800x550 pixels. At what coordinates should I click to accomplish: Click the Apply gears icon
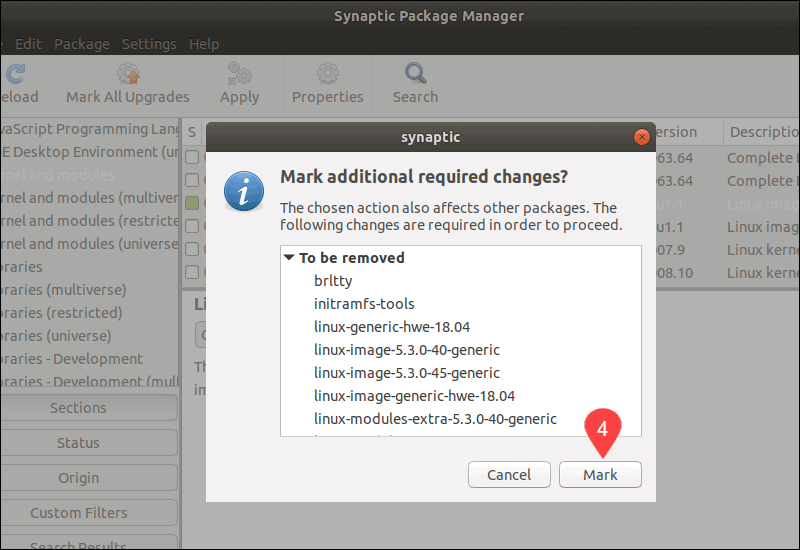point(239,73)
